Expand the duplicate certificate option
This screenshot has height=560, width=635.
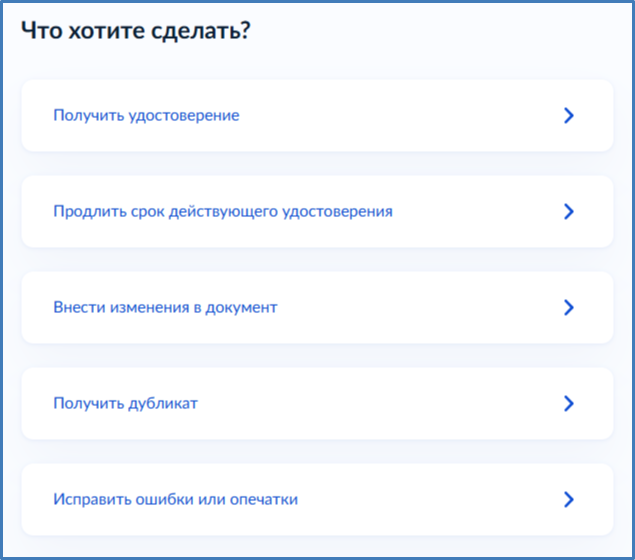pos(316,404)
